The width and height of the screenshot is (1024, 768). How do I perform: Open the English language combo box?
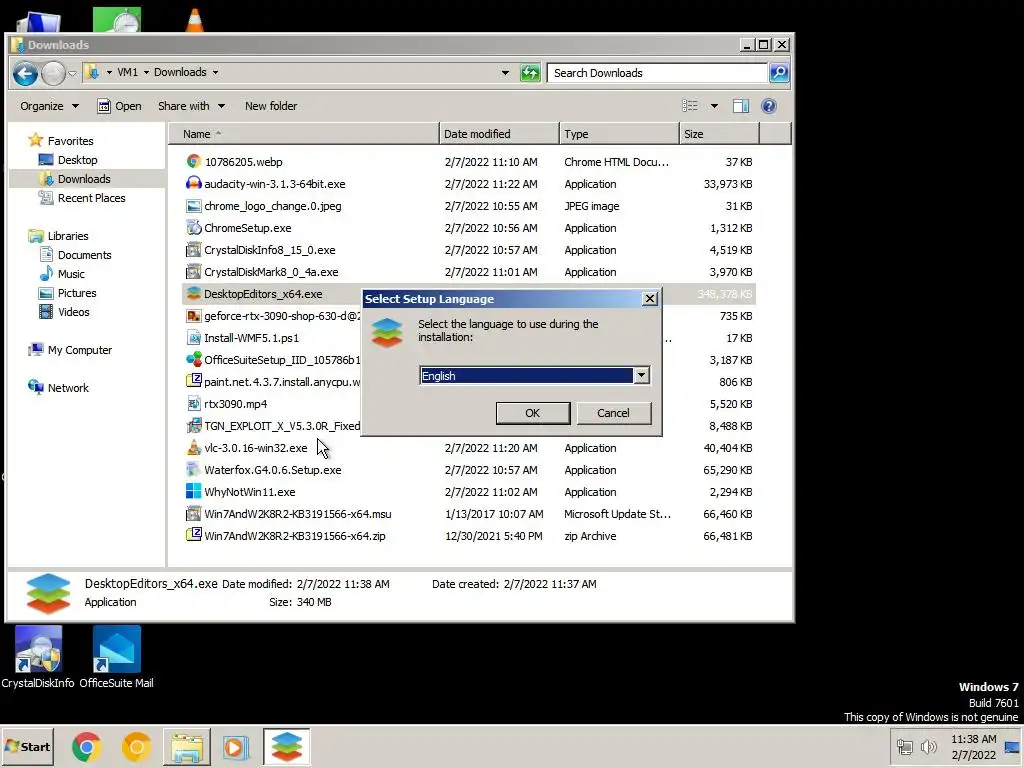pyautogui.click(x=641, y=376)
